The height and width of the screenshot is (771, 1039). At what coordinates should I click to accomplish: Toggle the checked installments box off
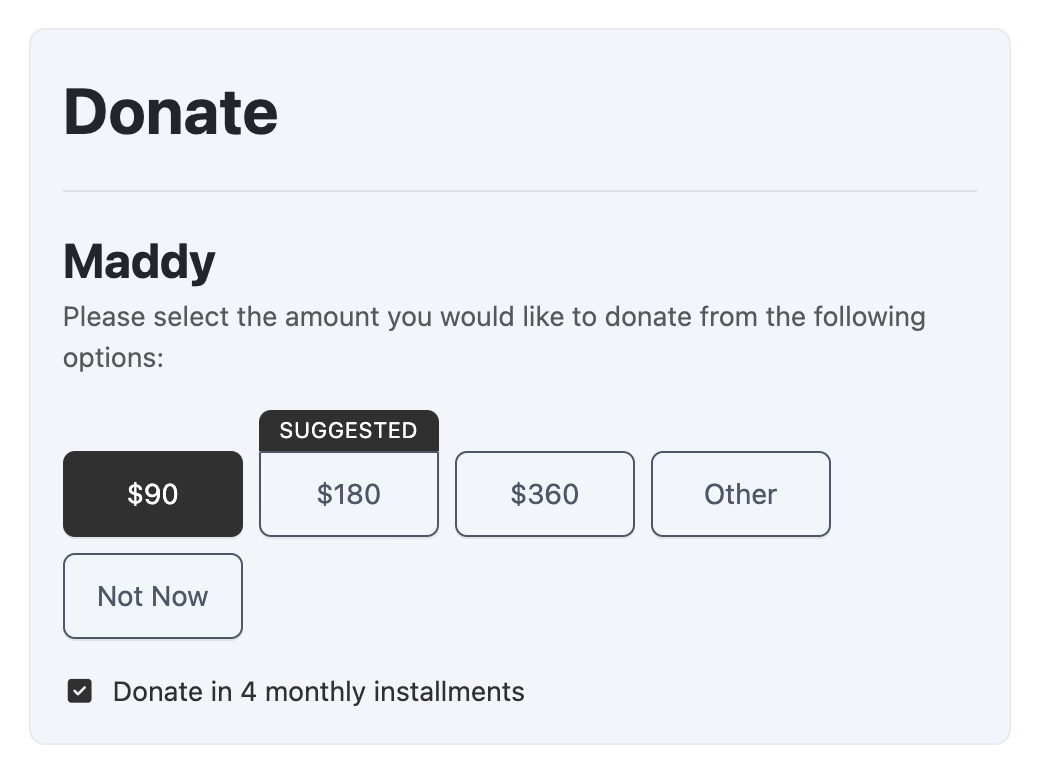click(x=80, y=691)
